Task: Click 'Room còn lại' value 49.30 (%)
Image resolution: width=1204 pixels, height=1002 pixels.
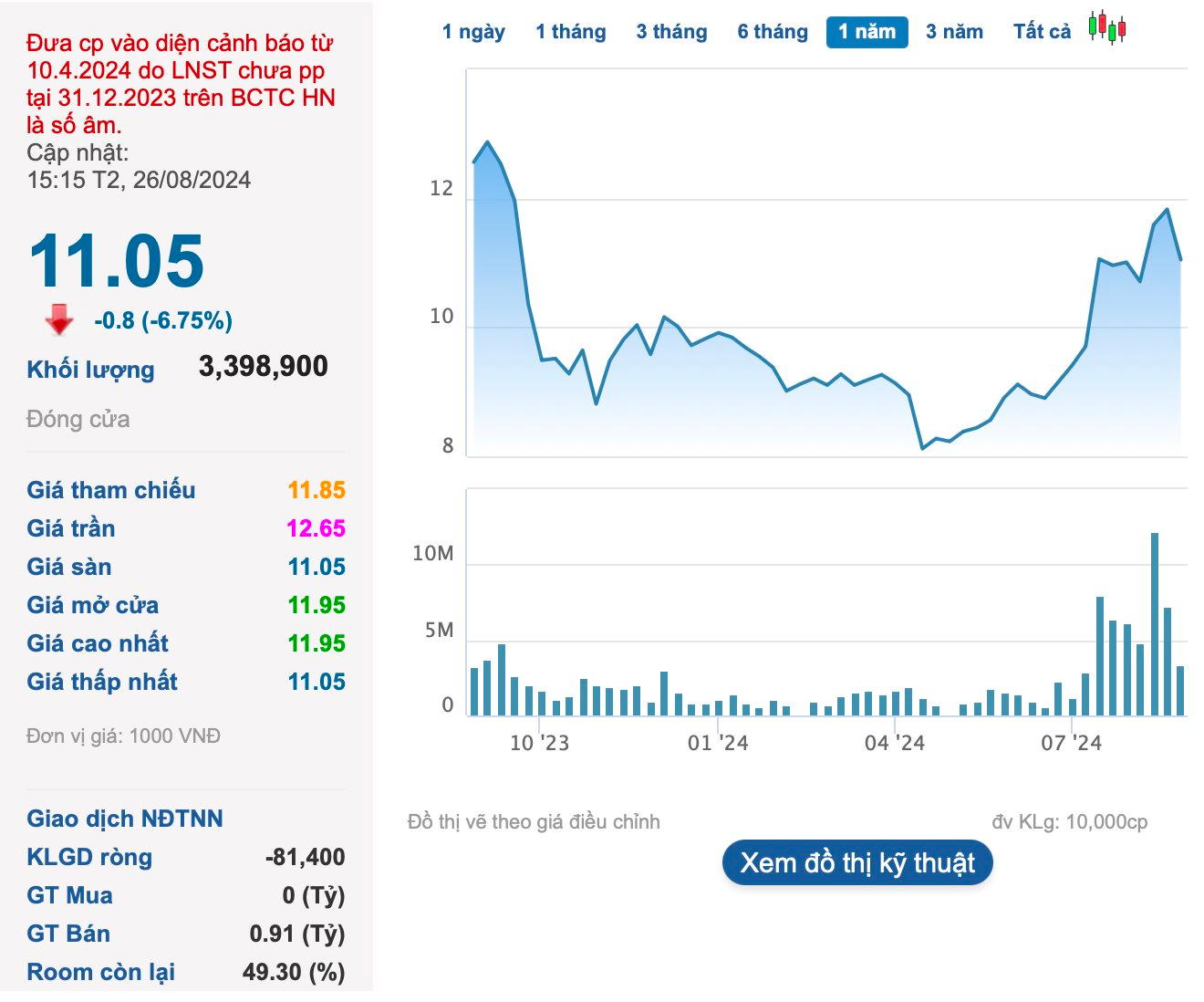Action: pyautogui.click(x=294, y=972)
